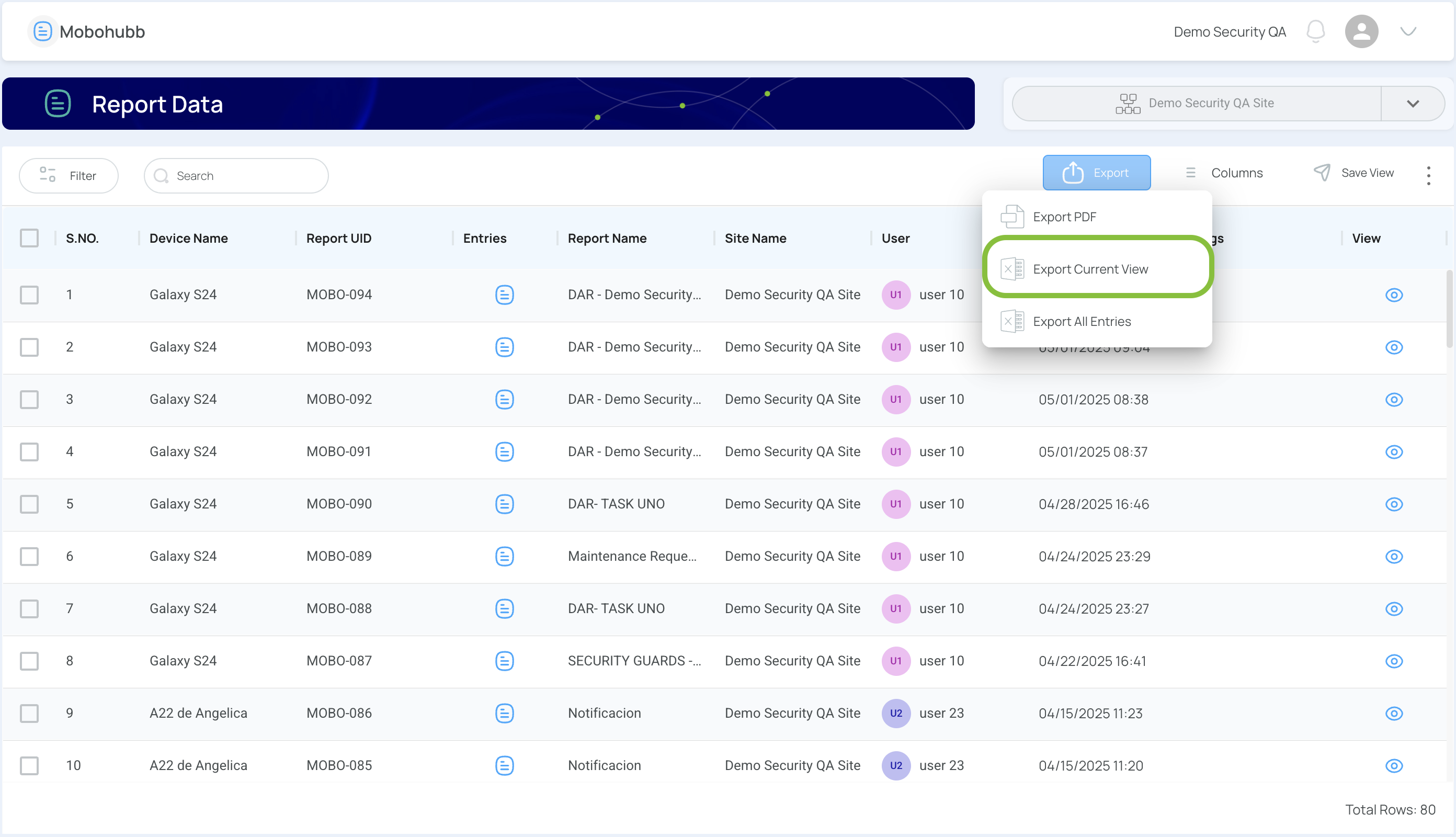The height and width of the screenshot is (837, 1456).
Task: Select the checkbox for MOBO-091 row
Action: click(x=29, y=452)
